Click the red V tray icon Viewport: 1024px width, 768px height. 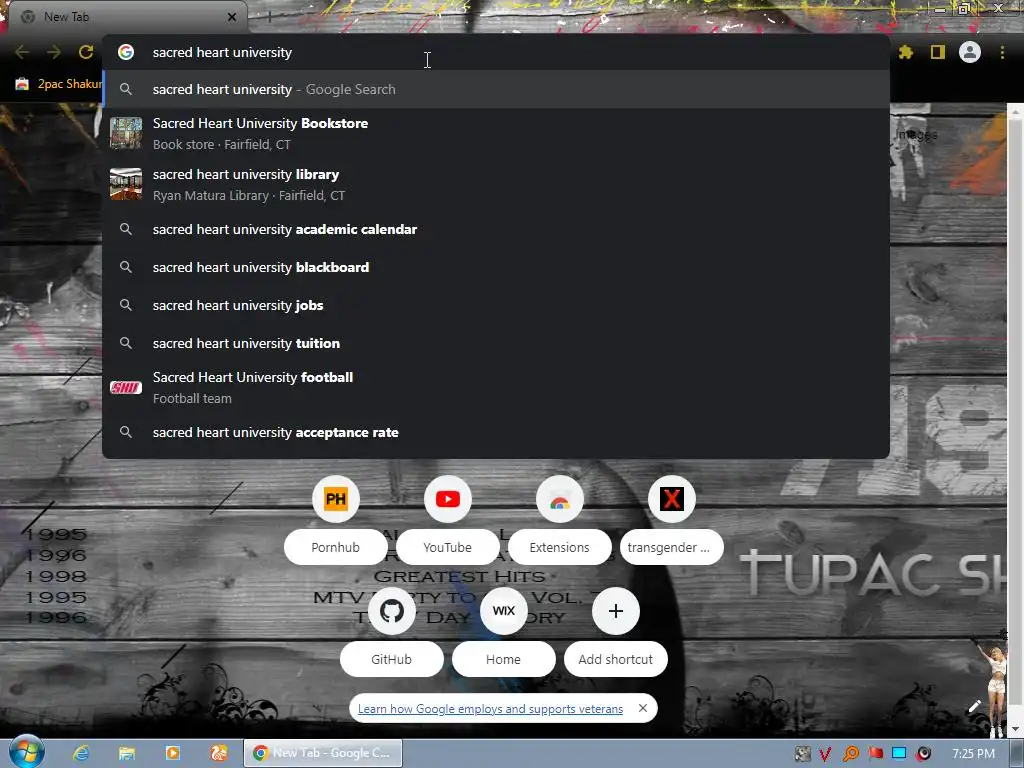pyautogui.click(x=825, y=754)
